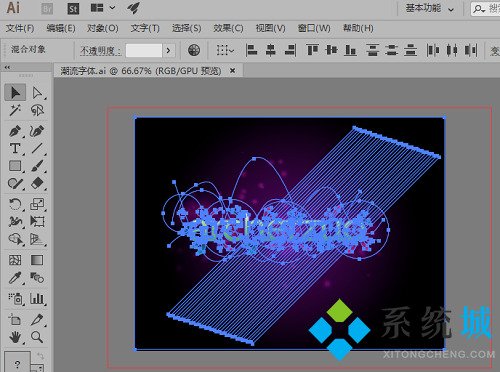
Task: Pick the Shaper tool
Action: click(x=15, y=183)
